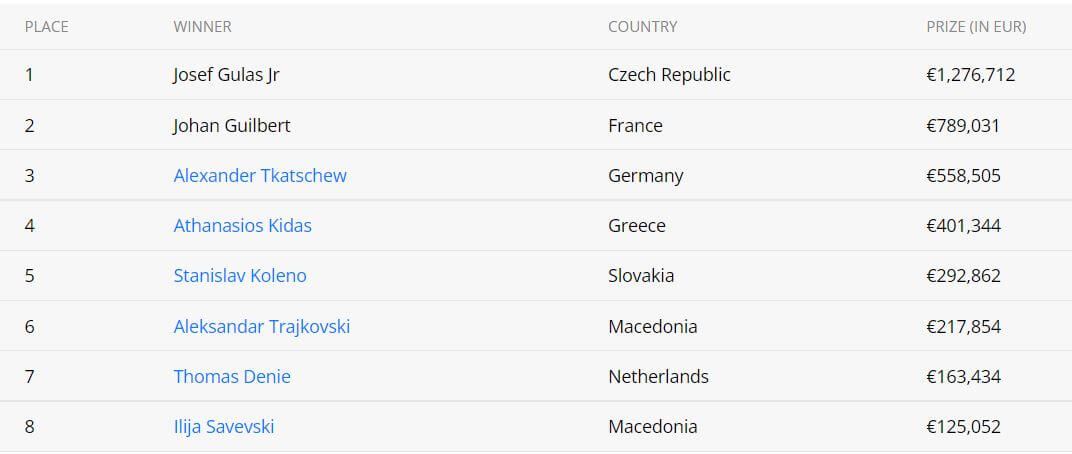Select winner name Josef Gulas Jr
Screen dimensions: 1072x454
(x=226, y=75)
